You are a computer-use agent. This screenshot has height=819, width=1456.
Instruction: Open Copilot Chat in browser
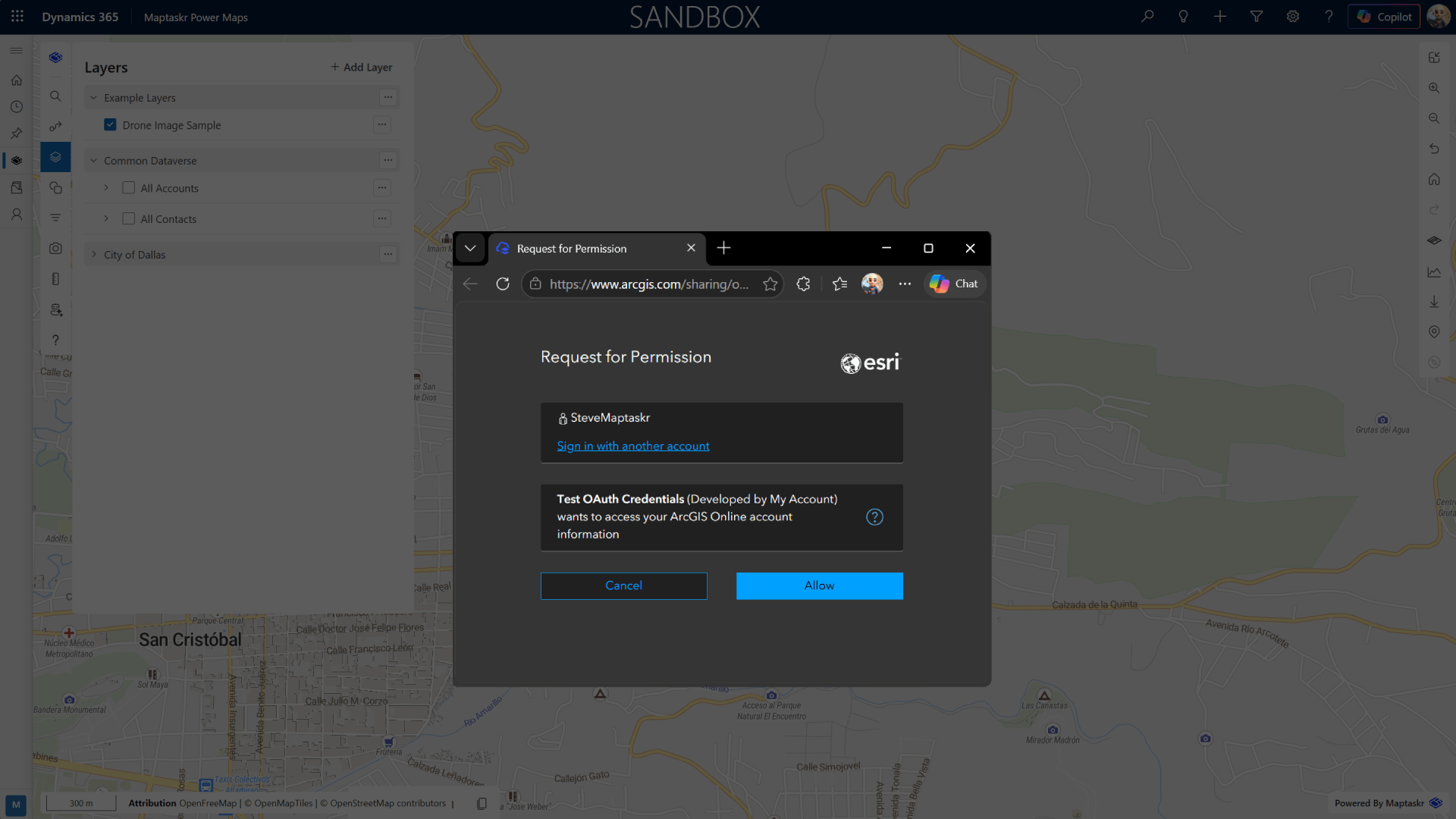pyautogui.click(x=955, y=284)
